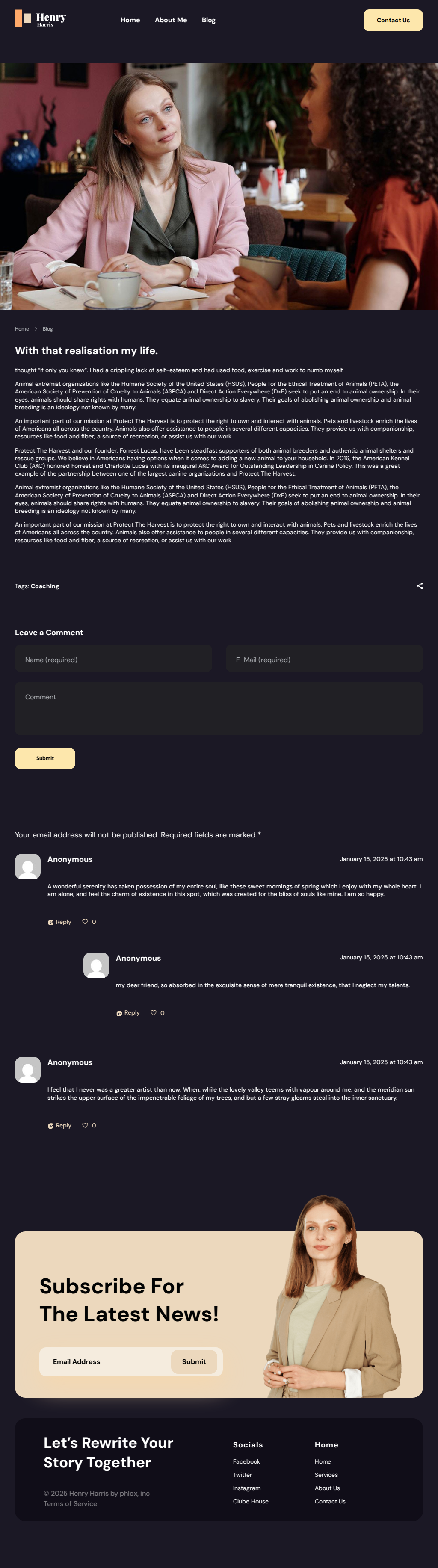Click the share icon beside Tags

pos(419,586)
